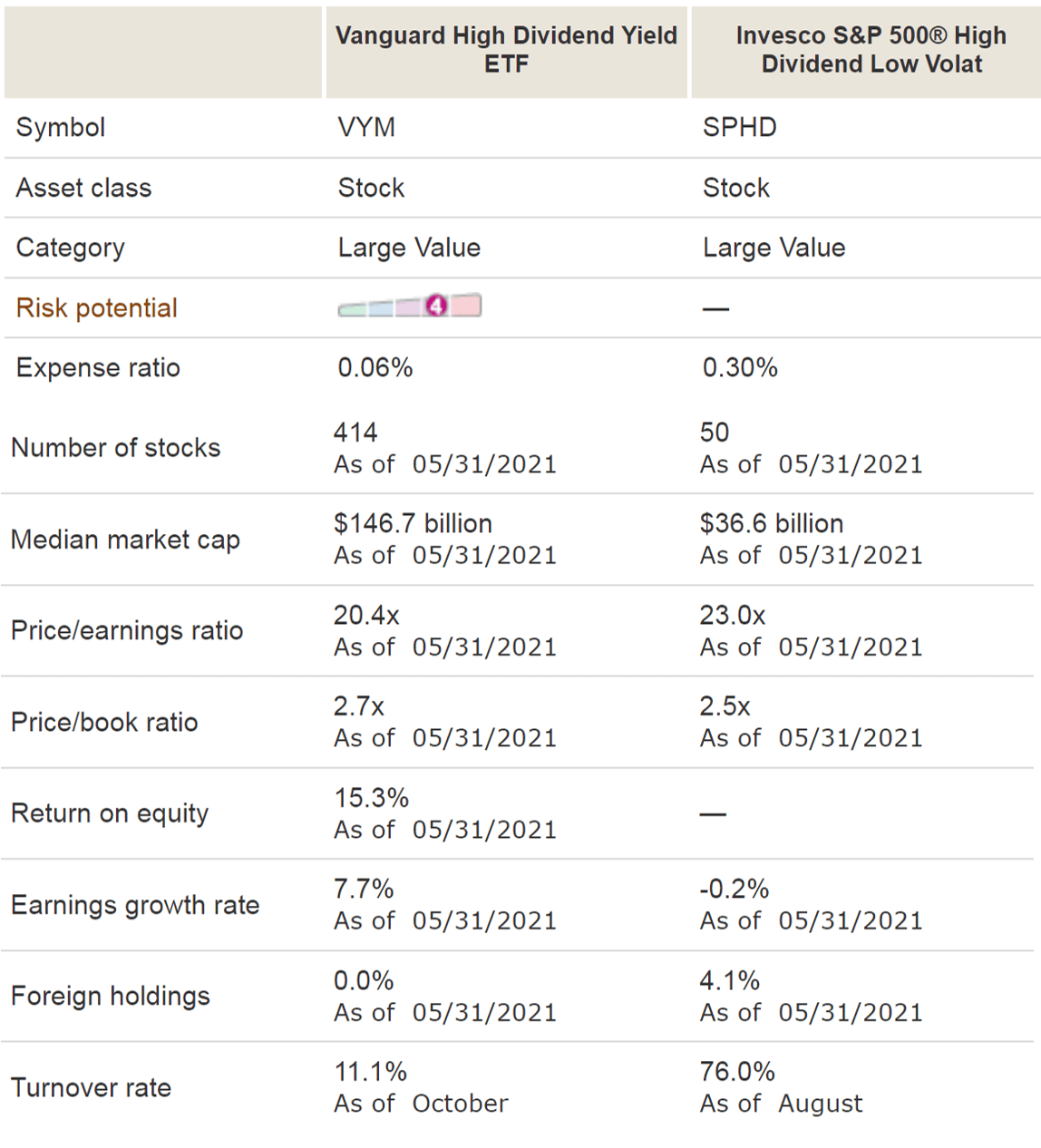Click the Number of stocks row label
The width and height of the screenshot is (1041, 1148).
[x=116, y=448]
